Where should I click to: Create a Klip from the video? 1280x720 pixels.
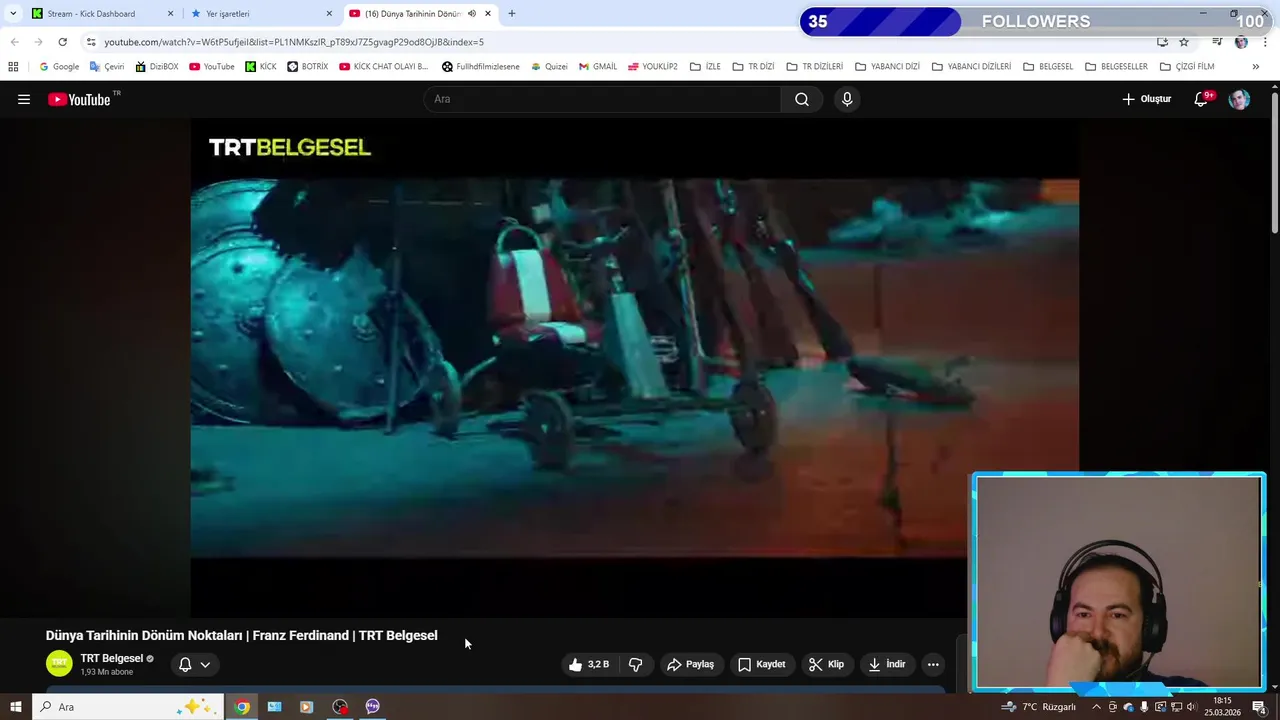coord(826,664)
